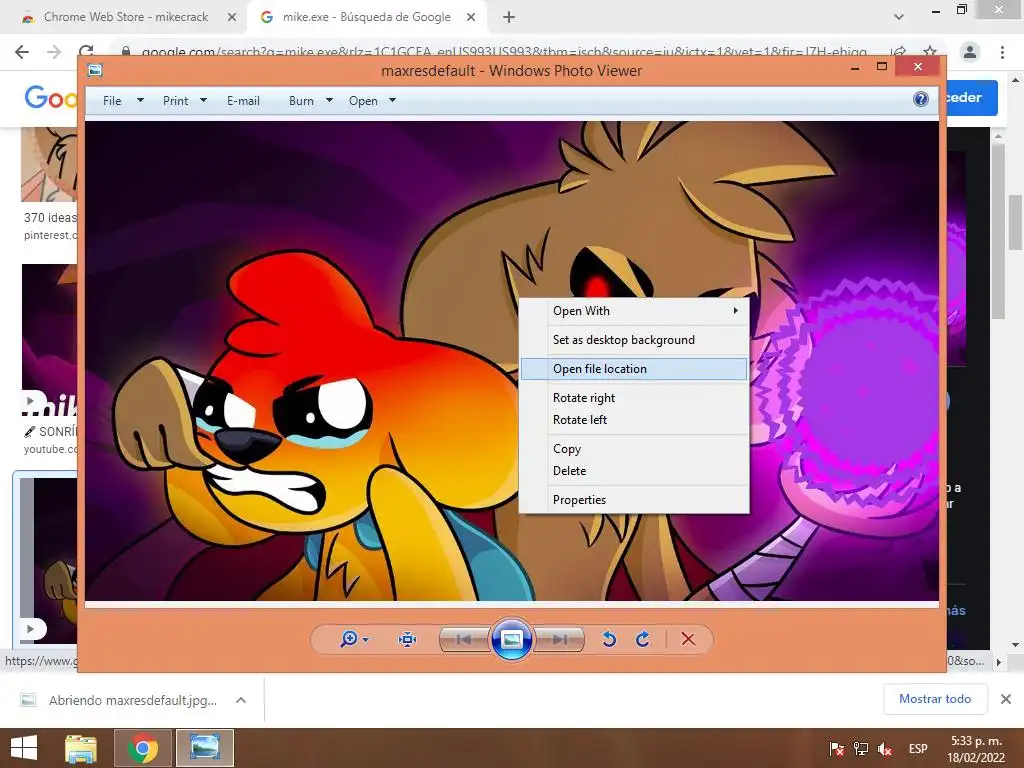
Task: Click E-mail in the toolbar
Action: (244, 101)
